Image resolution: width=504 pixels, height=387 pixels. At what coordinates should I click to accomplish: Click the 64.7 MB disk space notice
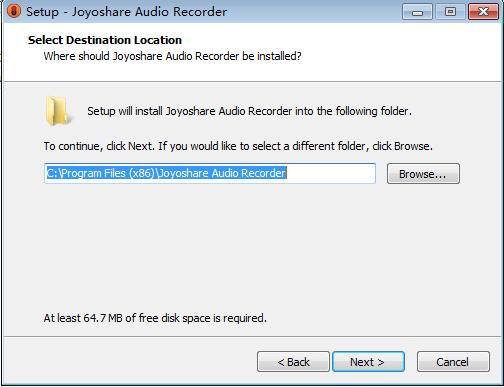click(x=155, y=318)
